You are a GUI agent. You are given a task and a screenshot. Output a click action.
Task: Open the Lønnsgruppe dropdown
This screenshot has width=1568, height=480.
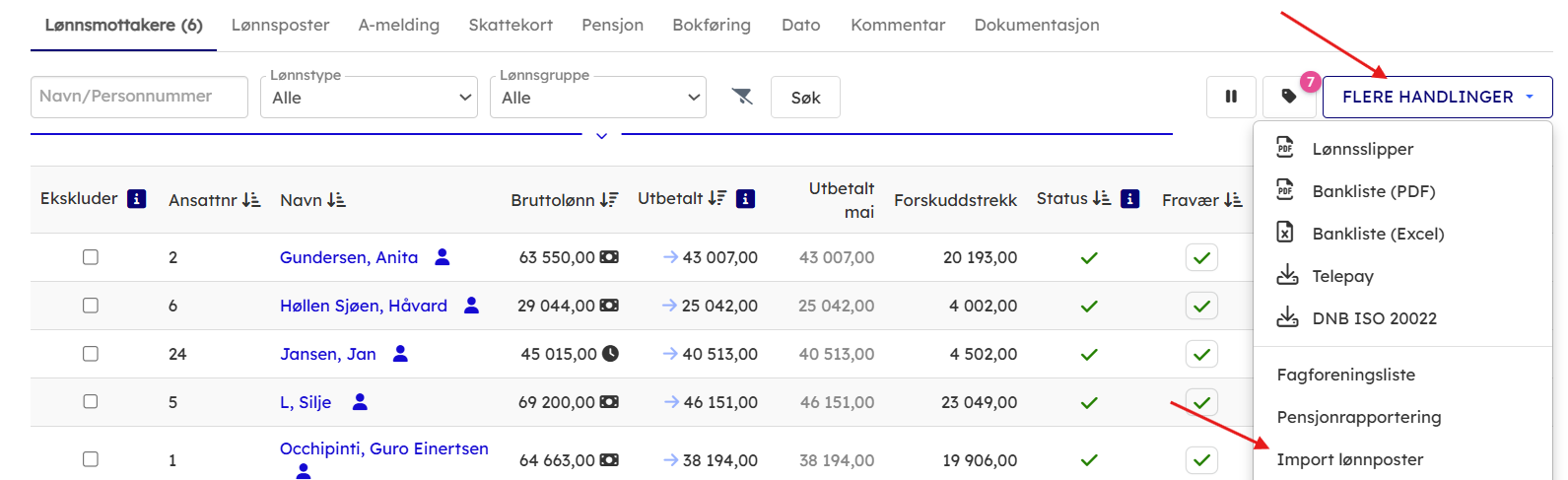597,98
